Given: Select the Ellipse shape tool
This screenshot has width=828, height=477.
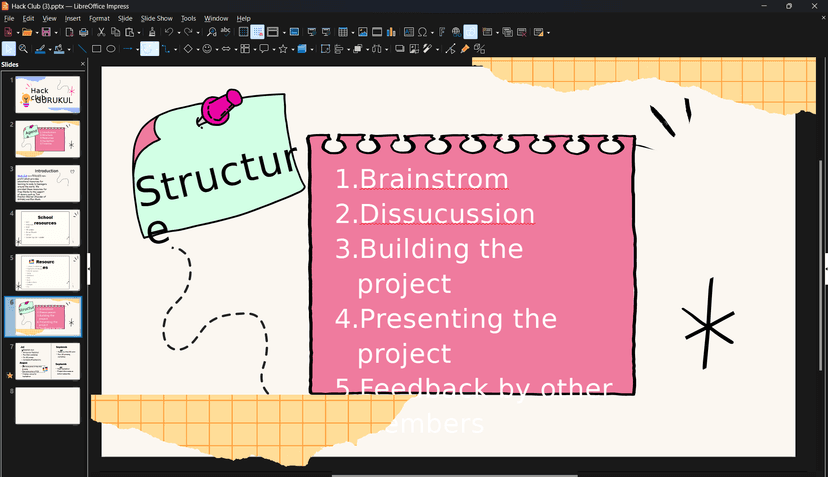Looking at the screenshot, I should click(x=111, y=48).
